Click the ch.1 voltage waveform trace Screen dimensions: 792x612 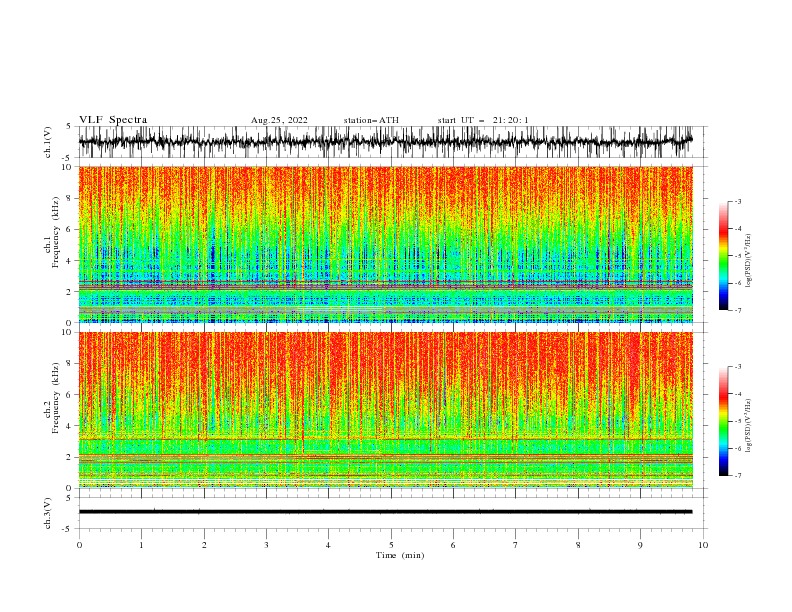tap(385, 141)
